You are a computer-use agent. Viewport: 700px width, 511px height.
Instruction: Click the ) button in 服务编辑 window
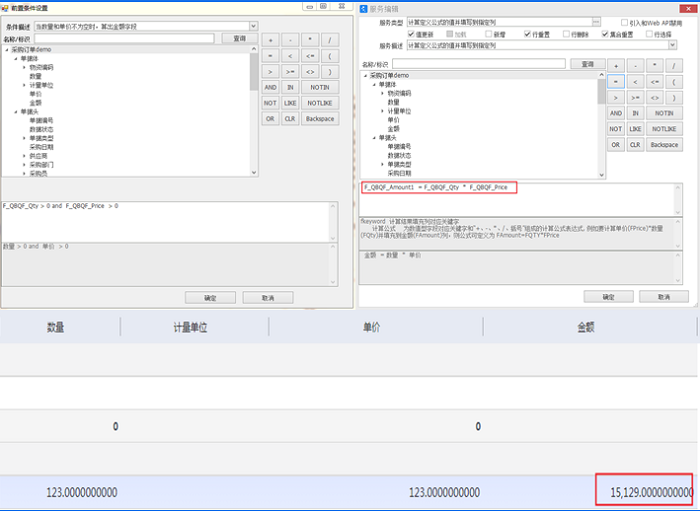pyautogui.click(x=674, y=97)
